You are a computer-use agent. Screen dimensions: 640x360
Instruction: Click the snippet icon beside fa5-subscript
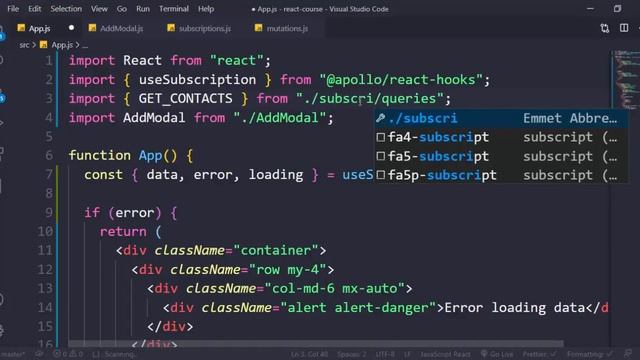coord(380,156)
